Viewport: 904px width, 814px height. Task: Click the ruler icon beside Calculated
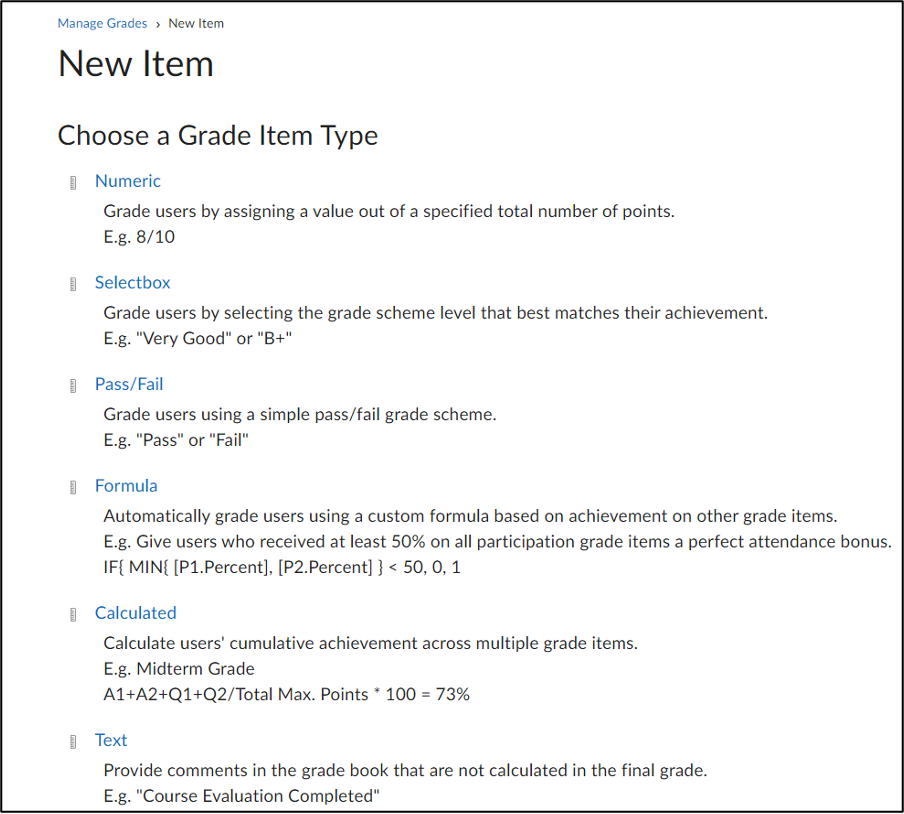point(73,615)
